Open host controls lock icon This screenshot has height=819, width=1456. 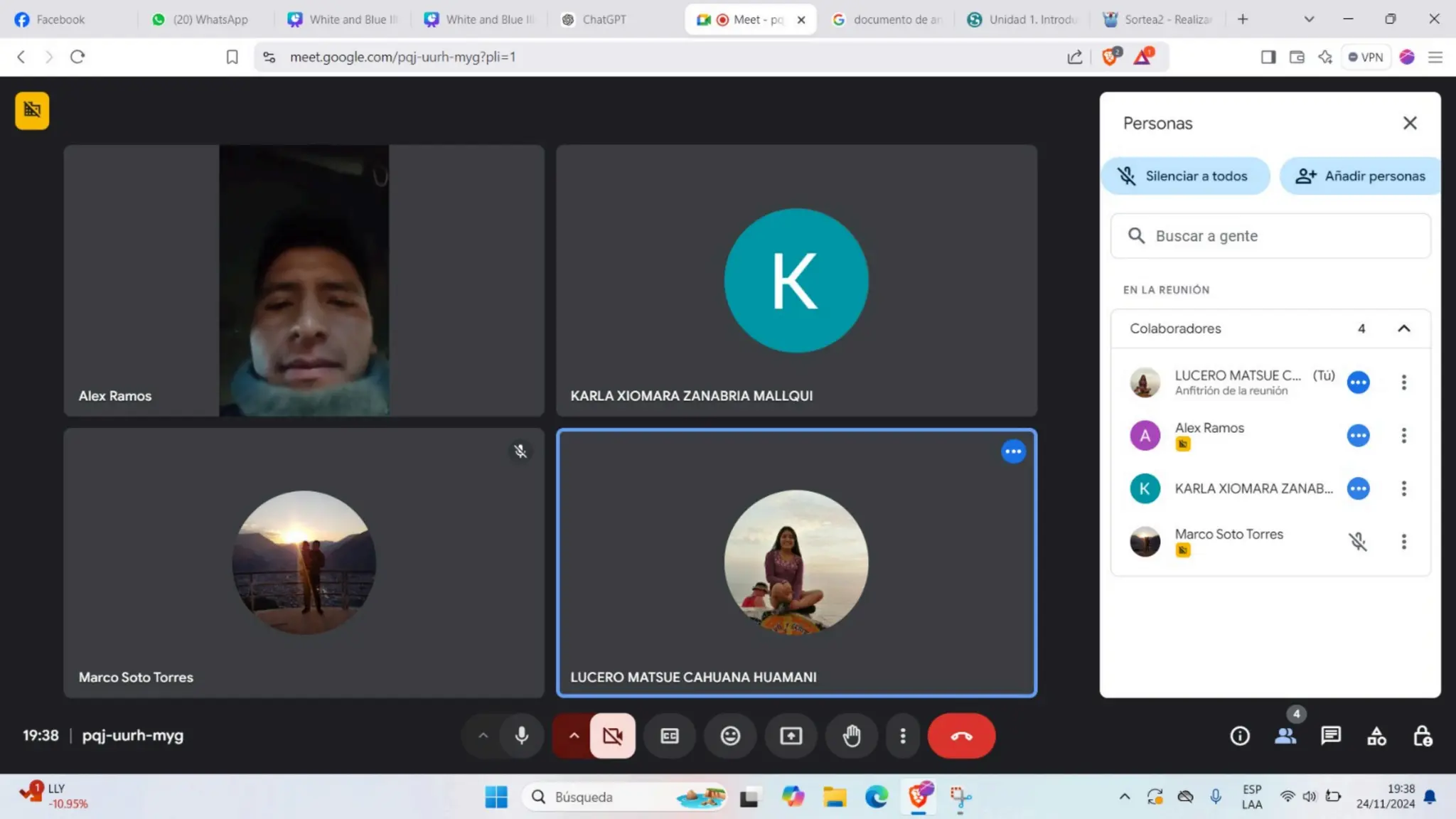1422,736
